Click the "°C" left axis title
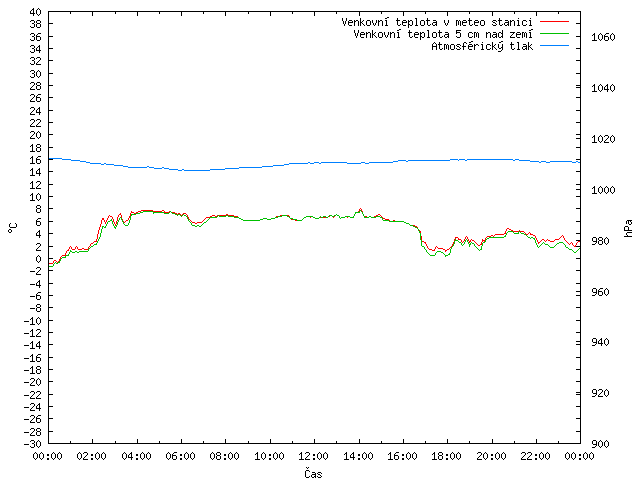Viewport: 640px width, 480px height. [13, 228]
